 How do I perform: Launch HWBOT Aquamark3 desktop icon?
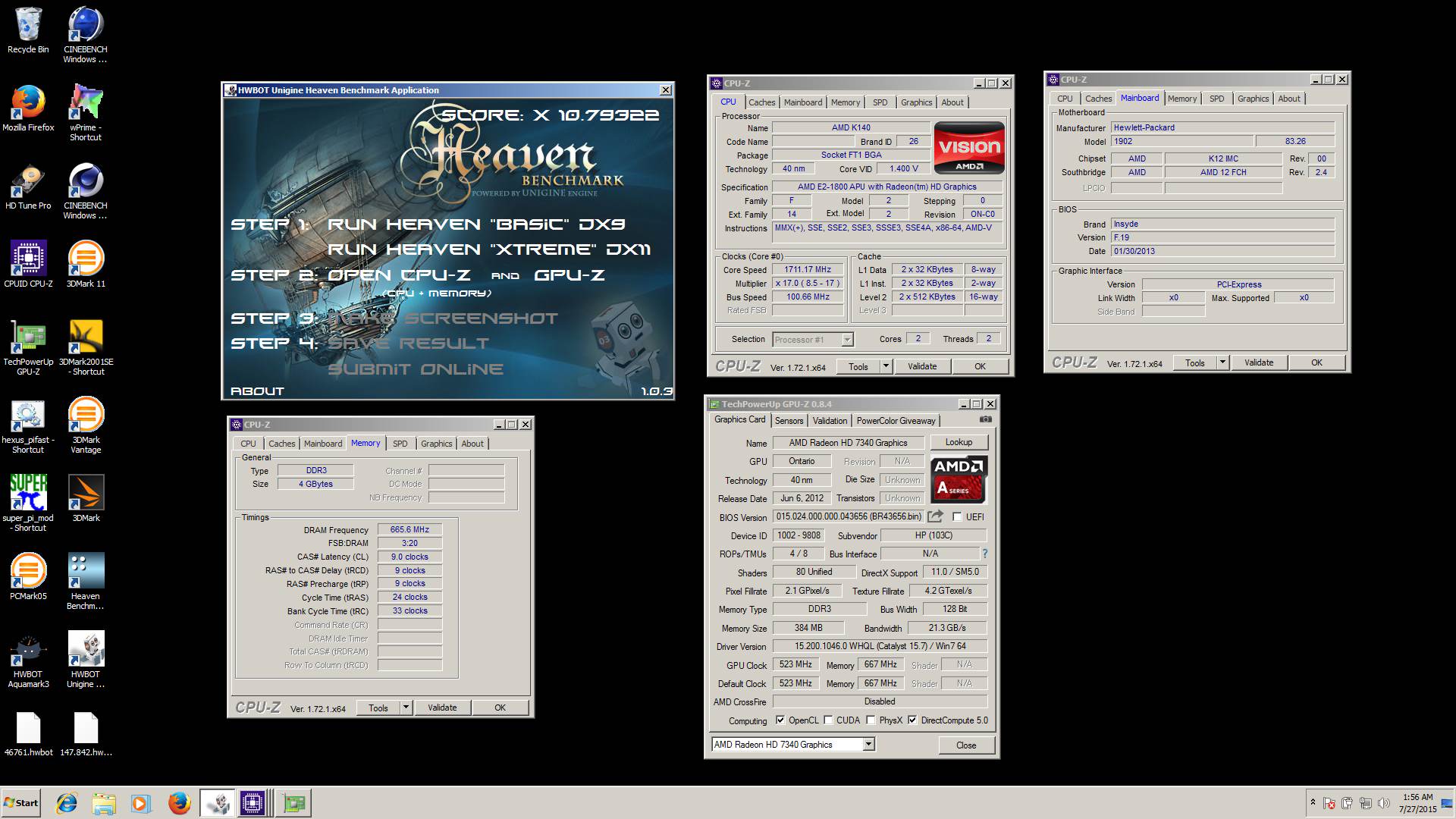click(x=28, y=659)
